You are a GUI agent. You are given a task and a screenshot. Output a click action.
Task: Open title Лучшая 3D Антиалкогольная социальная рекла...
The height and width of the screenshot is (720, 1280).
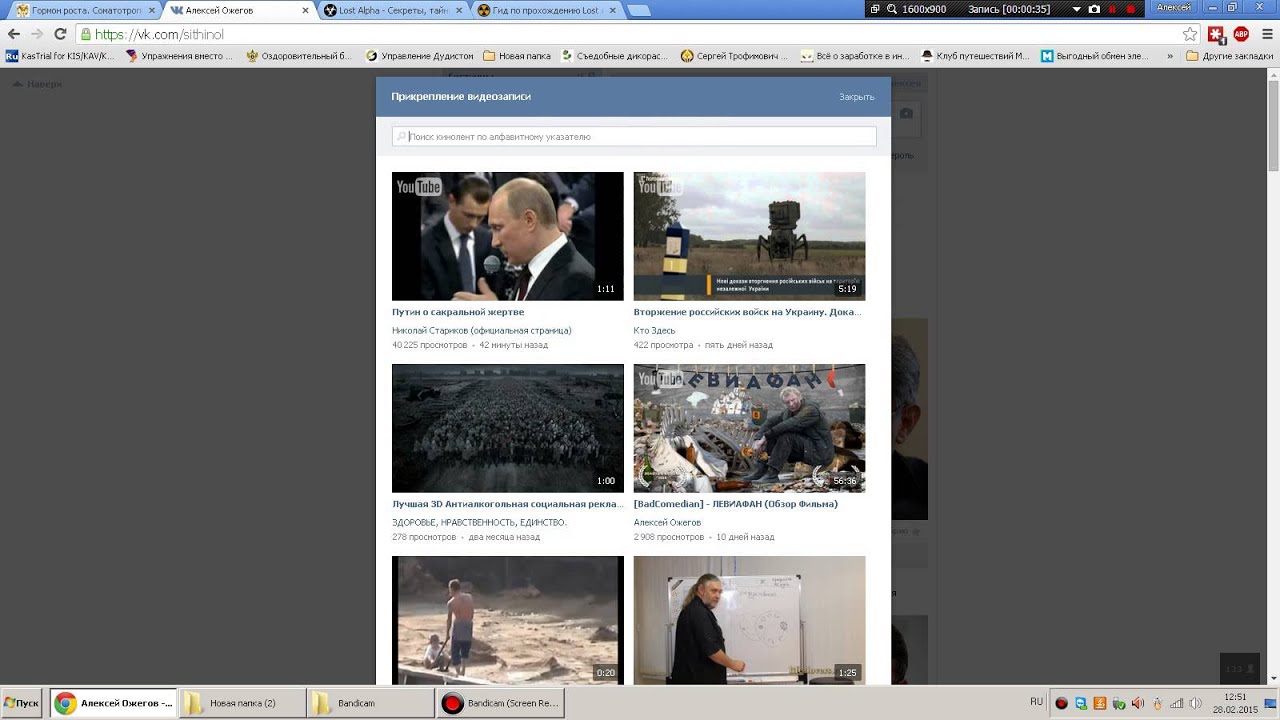508,504
